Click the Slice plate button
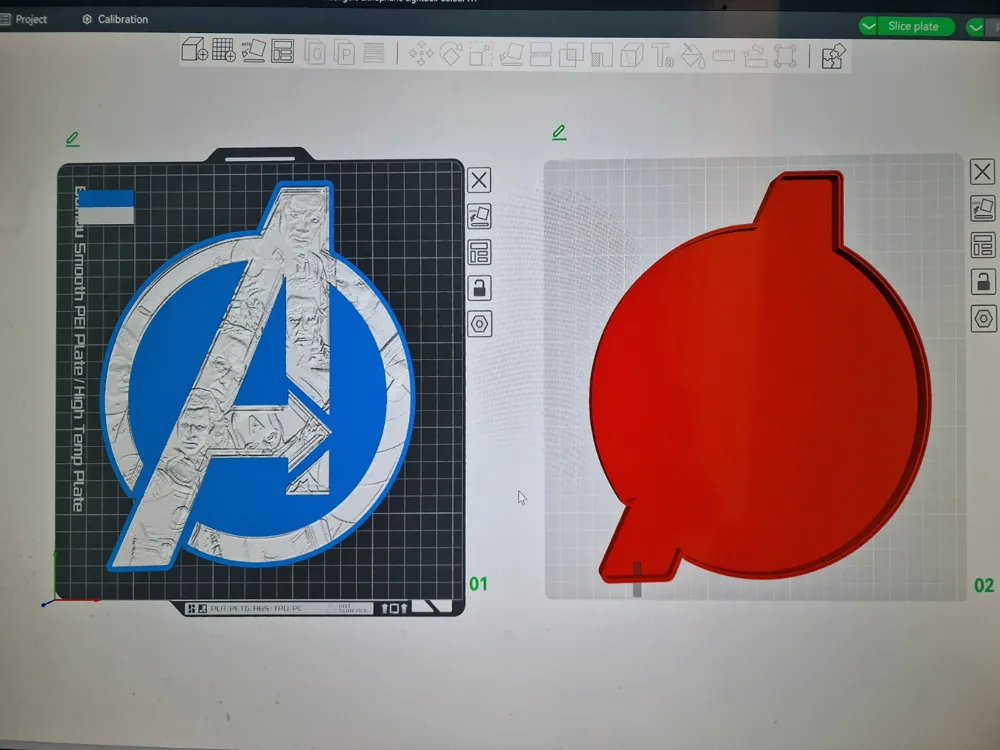 913,26
